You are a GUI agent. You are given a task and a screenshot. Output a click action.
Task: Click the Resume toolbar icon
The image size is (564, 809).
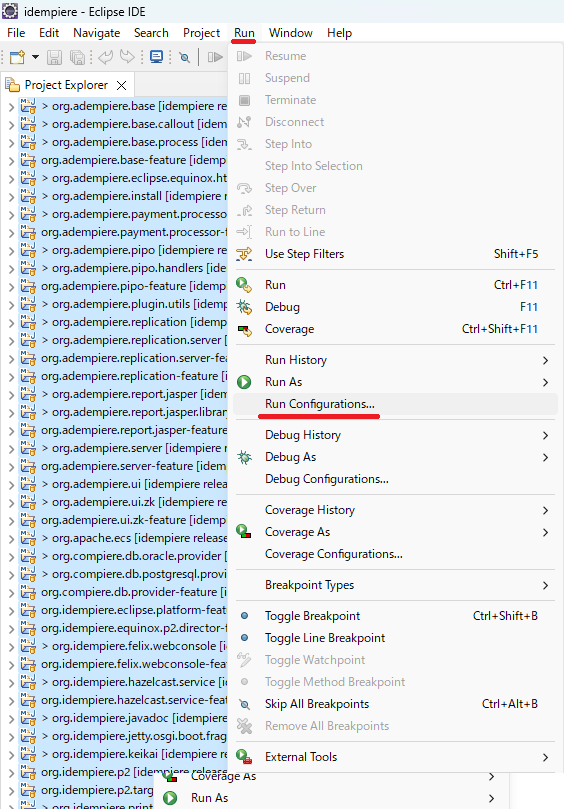(x=215, y=57)
